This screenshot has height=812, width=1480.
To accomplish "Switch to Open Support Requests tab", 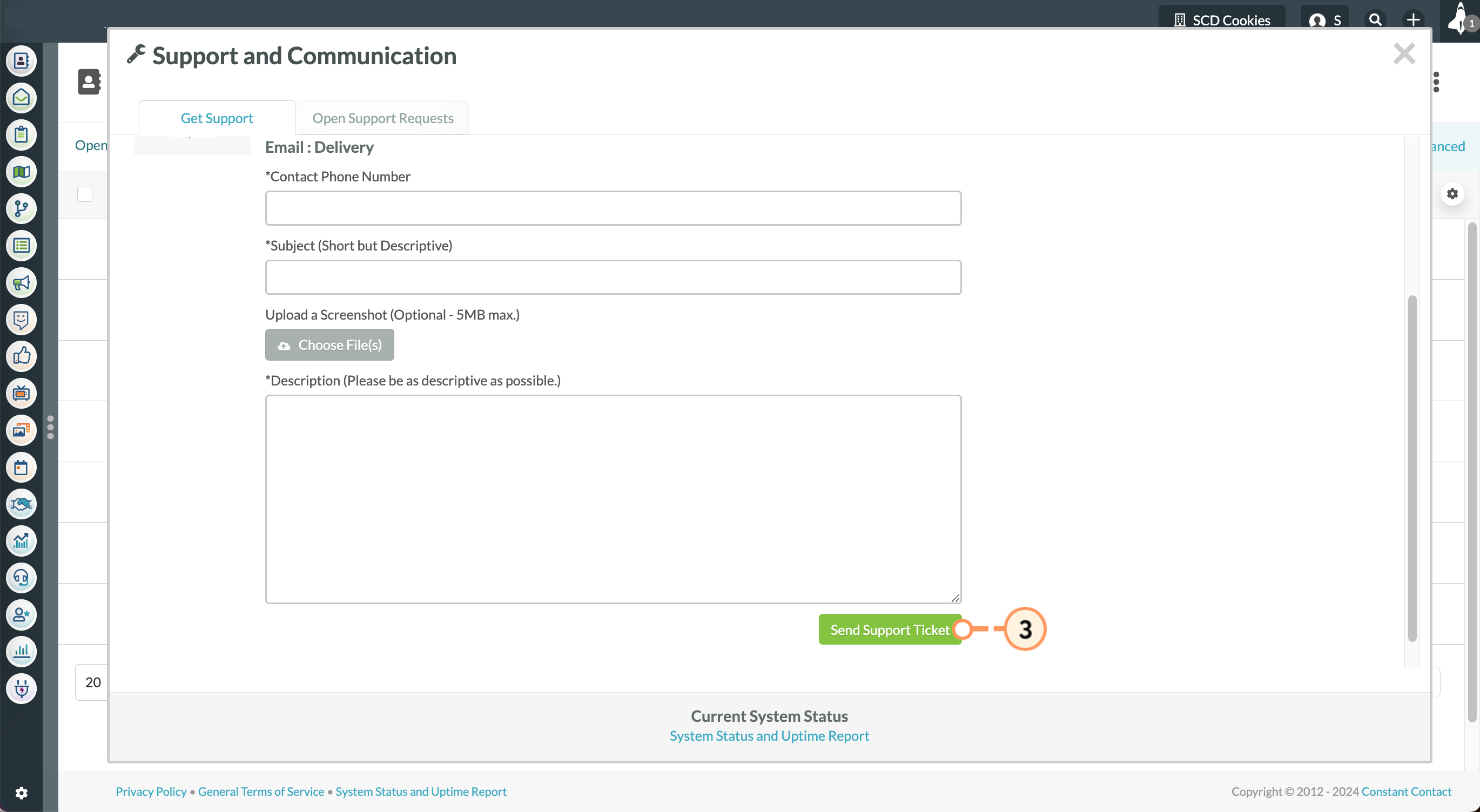I will coord(382,118).
